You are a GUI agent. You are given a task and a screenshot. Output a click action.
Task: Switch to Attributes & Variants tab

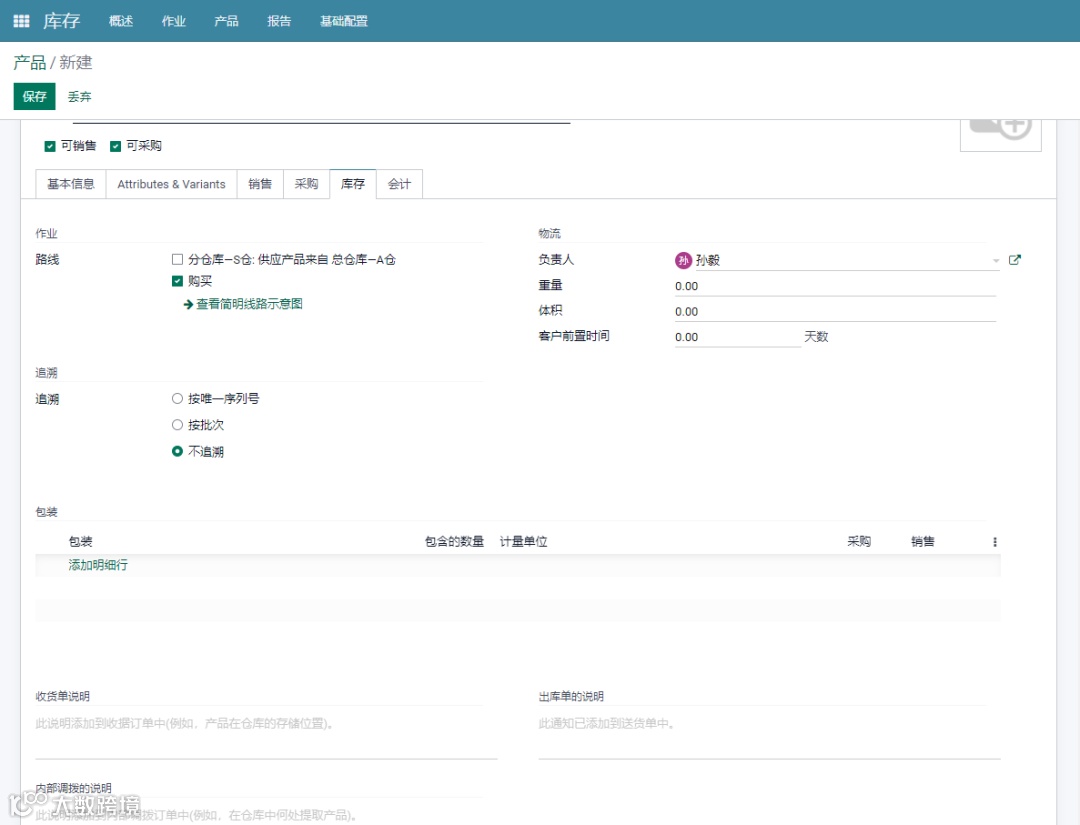pyautogui.click(x=172, y=184)
